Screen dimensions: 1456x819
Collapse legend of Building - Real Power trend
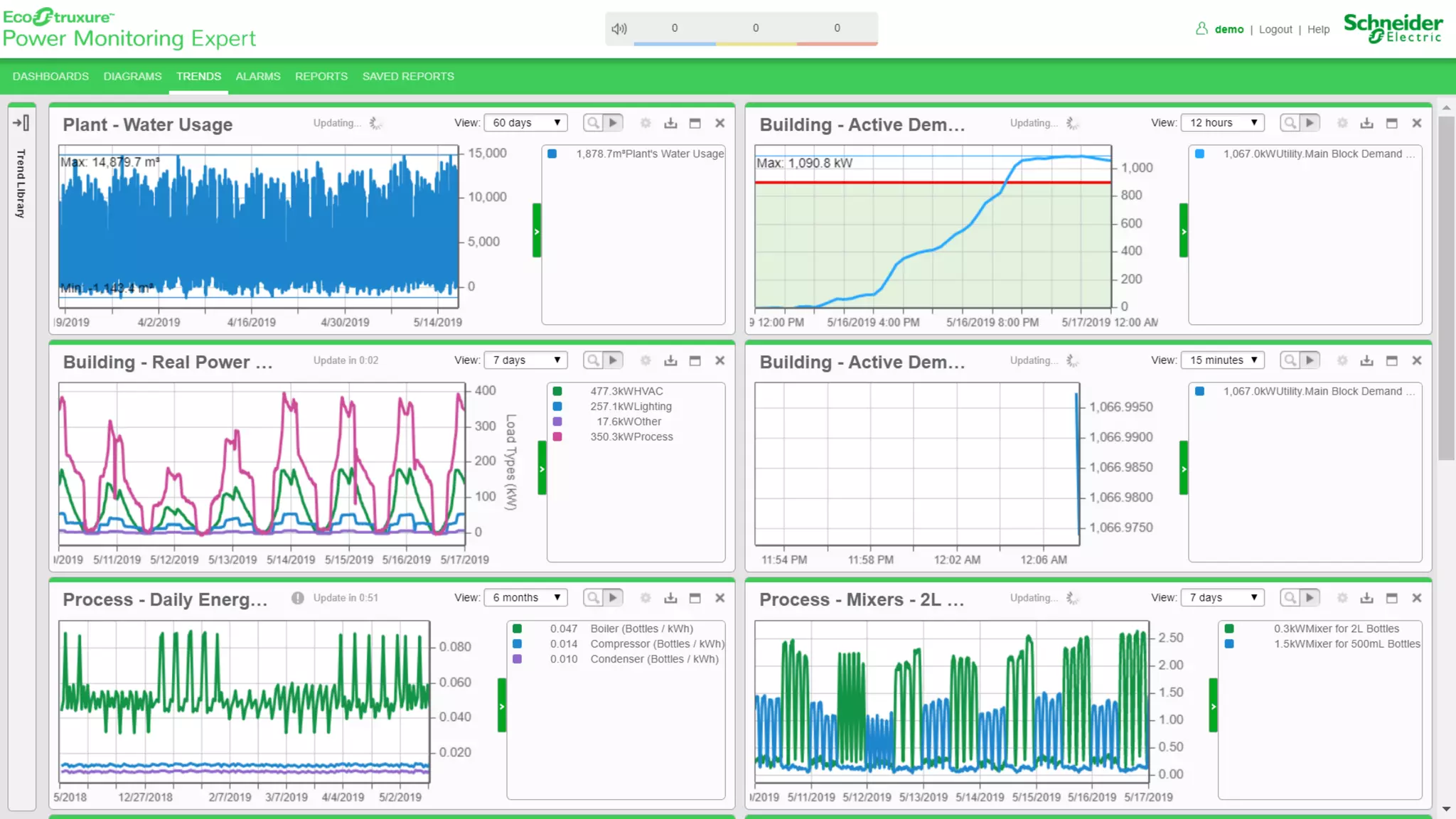[542, 469]
